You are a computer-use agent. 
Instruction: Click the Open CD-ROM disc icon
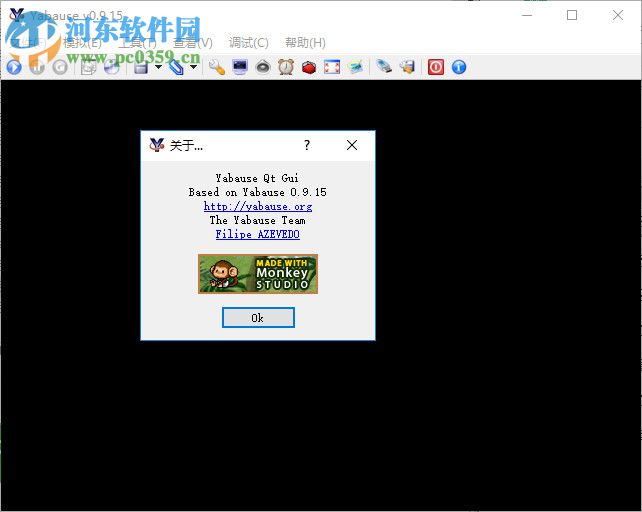(112, 67)
